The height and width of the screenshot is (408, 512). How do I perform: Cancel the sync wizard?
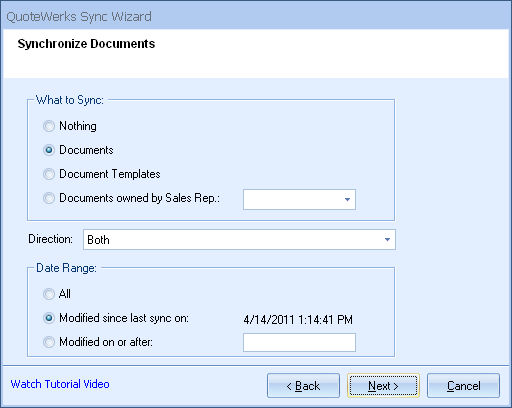click(x=463, y=386)
